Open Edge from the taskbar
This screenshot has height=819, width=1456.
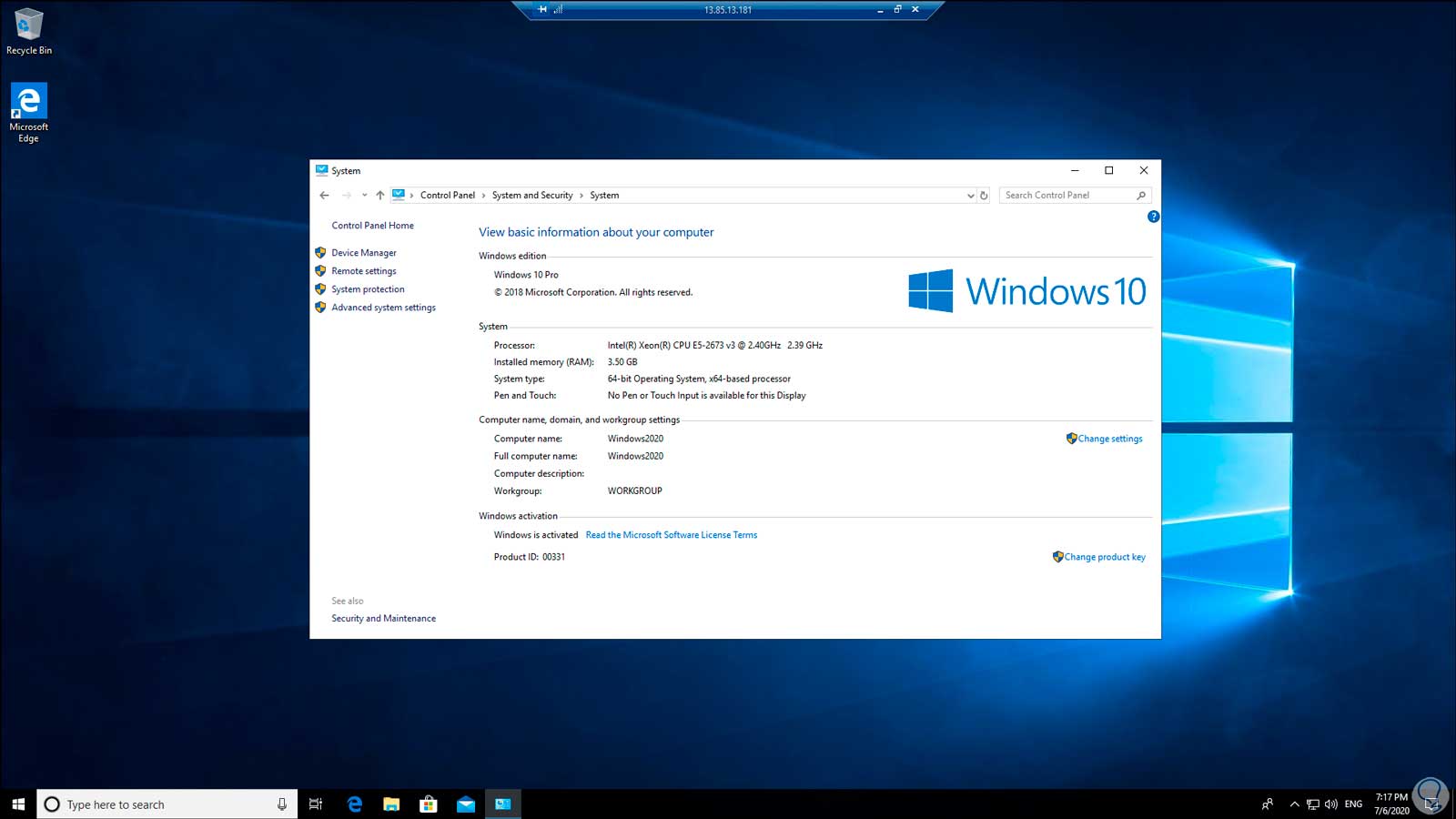355,804
